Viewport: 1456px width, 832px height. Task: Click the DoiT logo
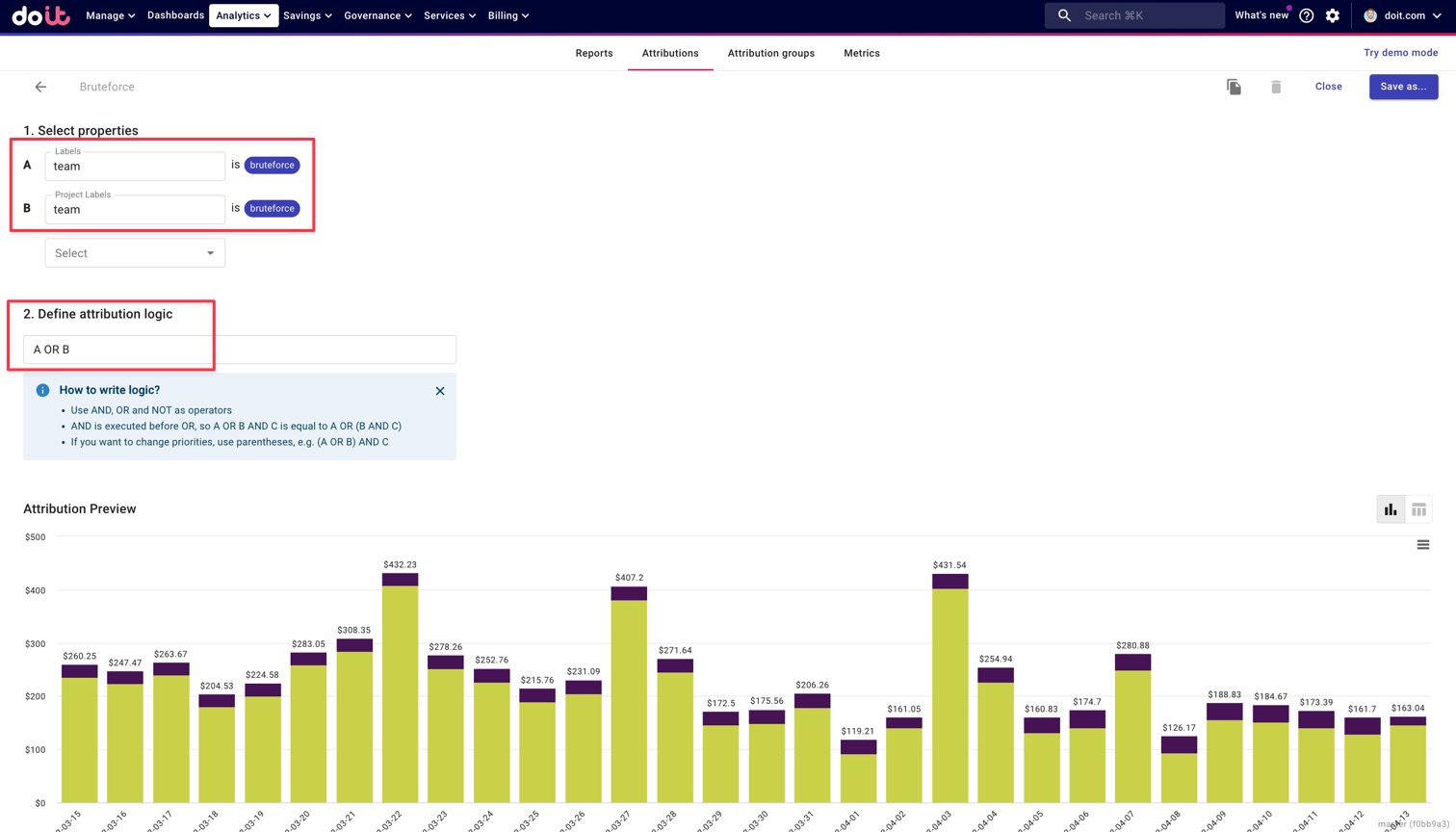[x=40, y=15]
